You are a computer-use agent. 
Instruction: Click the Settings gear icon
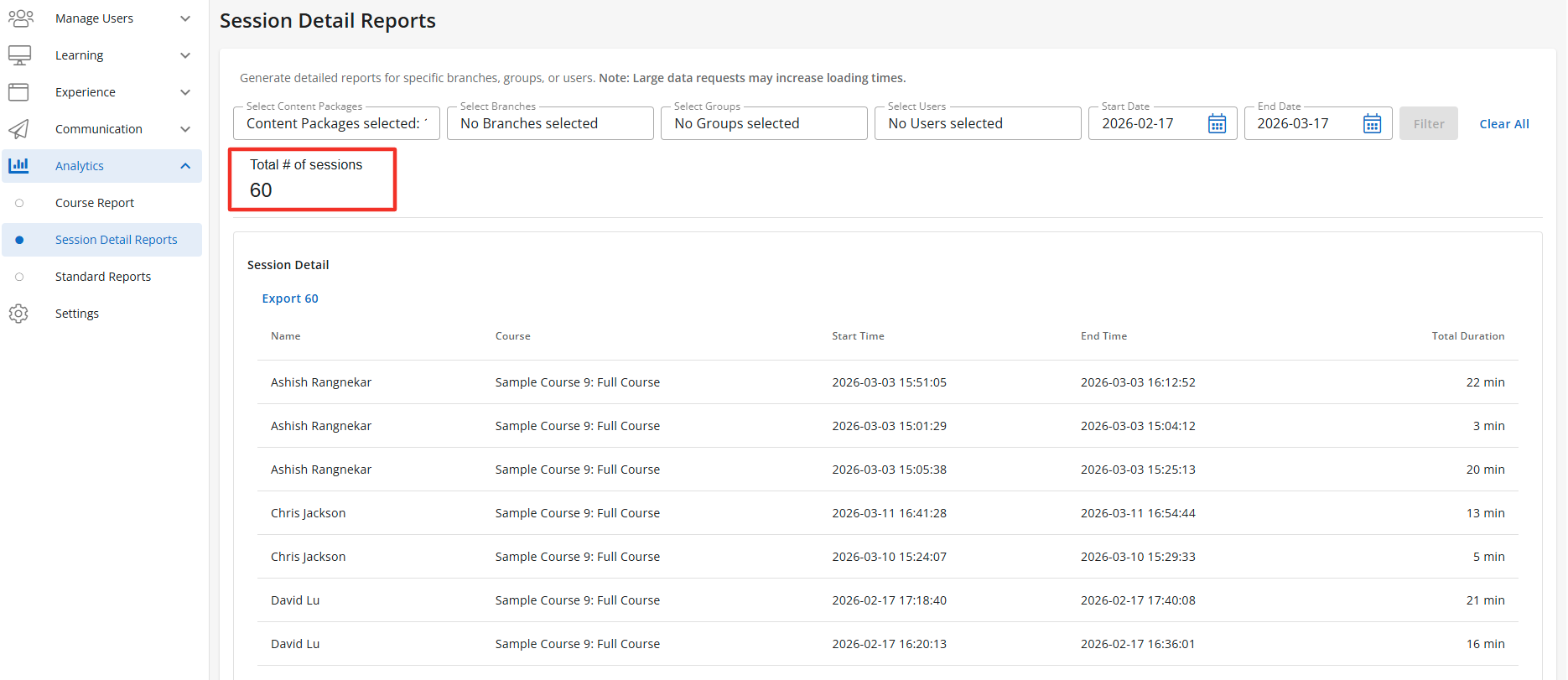[x=18, y=314]
